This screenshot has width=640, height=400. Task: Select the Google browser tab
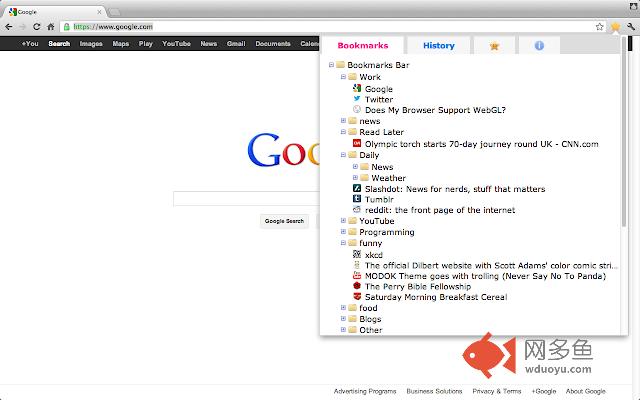coord(55,12)
